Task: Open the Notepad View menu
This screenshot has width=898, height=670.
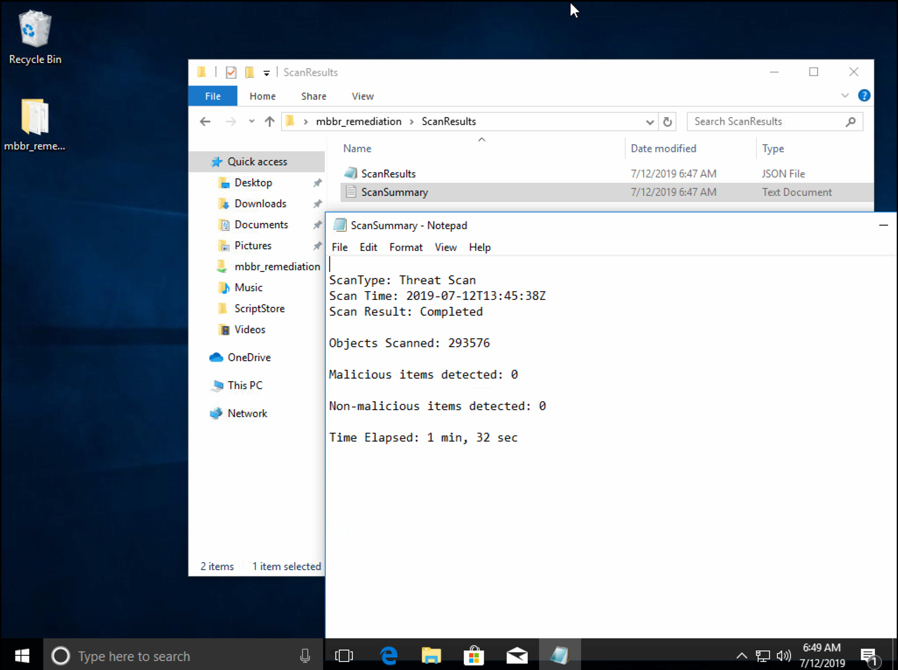Action: tap(445, 247)
